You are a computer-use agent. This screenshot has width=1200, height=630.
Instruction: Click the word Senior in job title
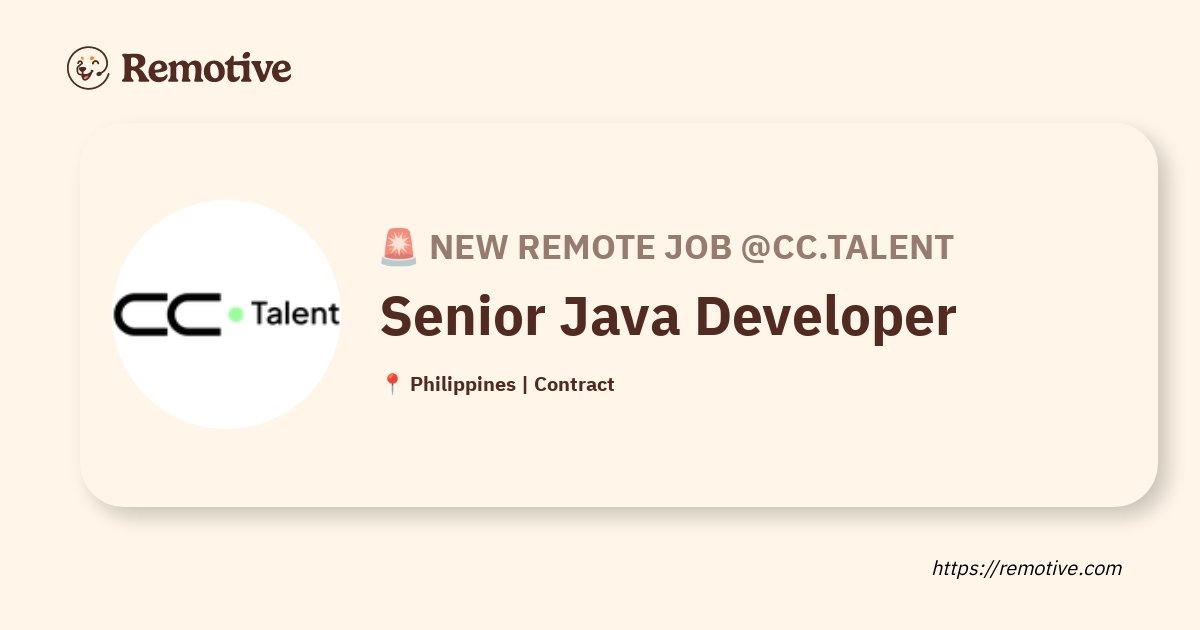point(463,317)
